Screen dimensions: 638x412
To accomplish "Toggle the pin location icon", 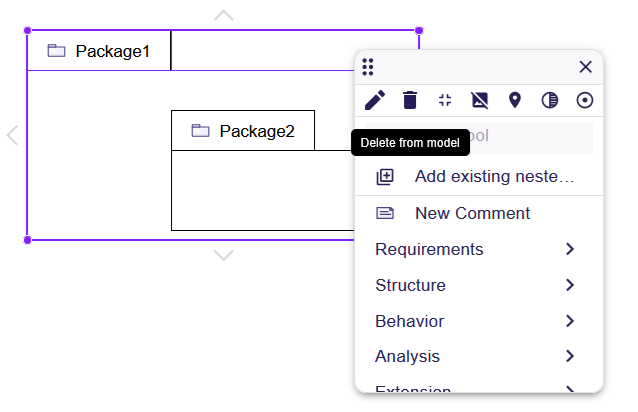I will tap(515, 100).
